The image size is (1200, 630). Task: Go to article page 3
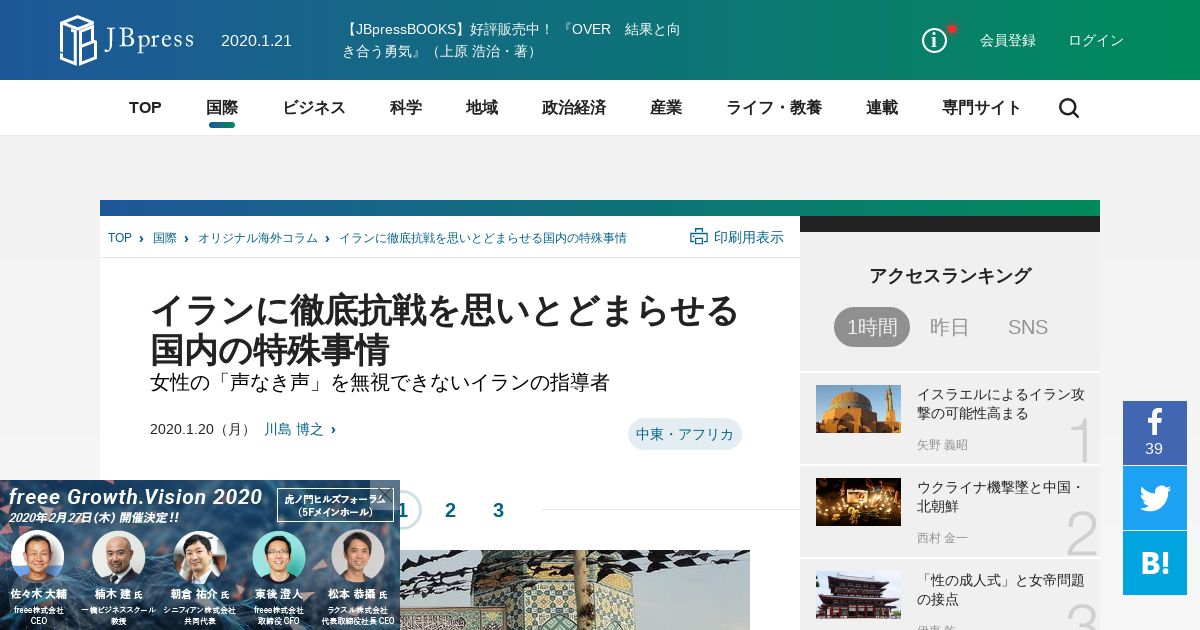click(x=498, y=510)
